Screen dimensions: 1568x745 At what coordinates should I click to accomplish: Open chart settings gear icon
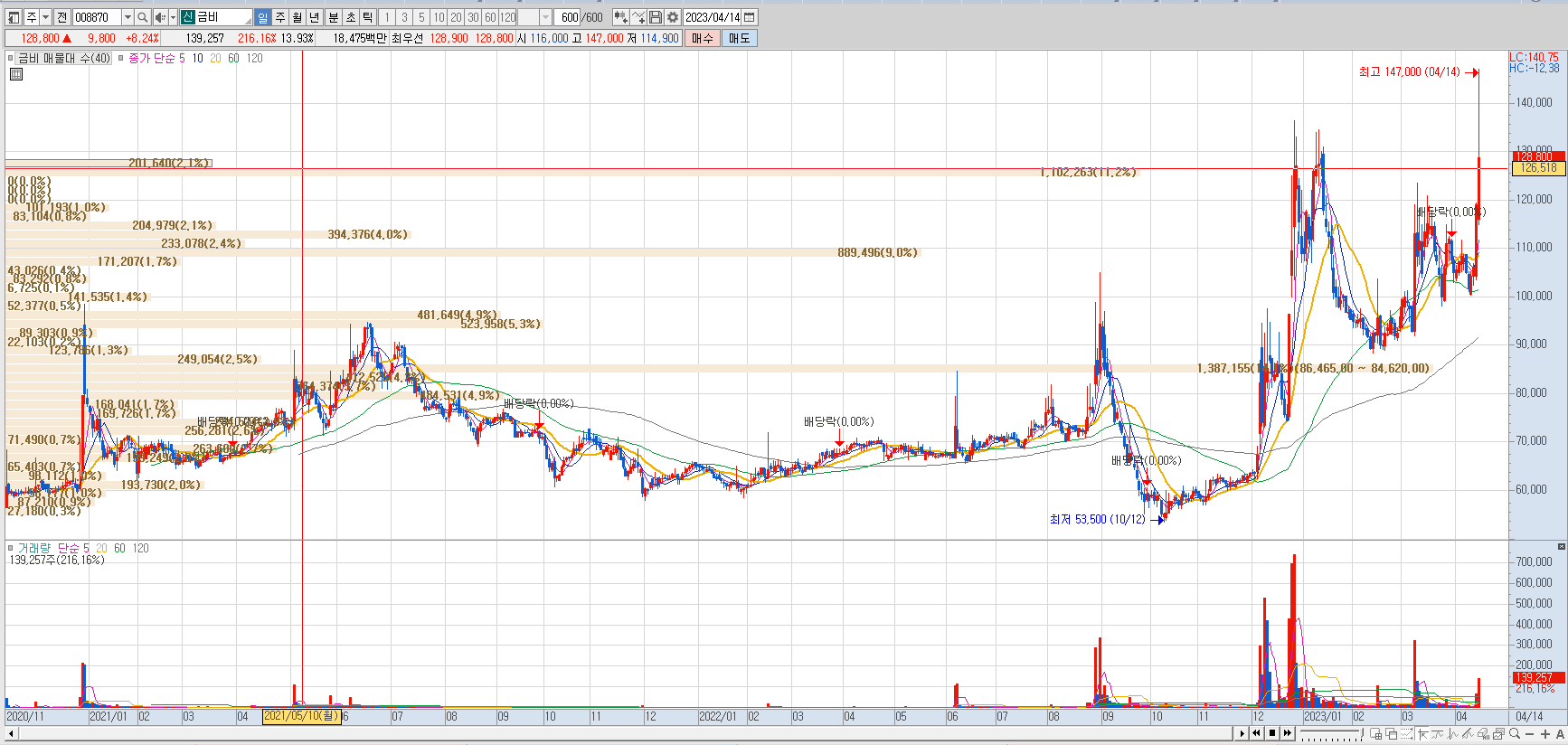pyautogui.click(x=673, y=17)
